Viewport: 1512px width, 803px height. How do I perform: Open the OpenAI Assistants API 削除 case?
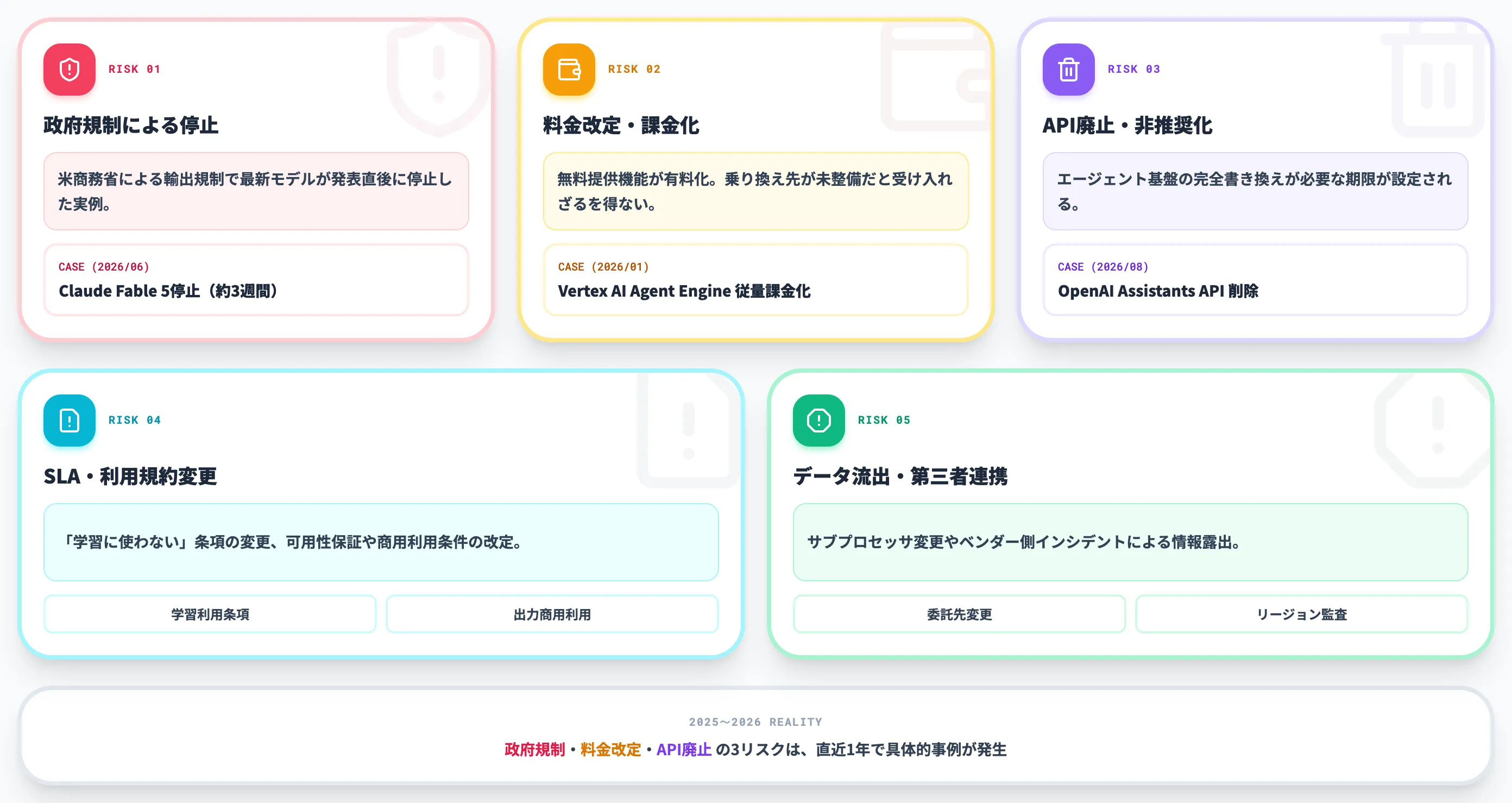1255,280
